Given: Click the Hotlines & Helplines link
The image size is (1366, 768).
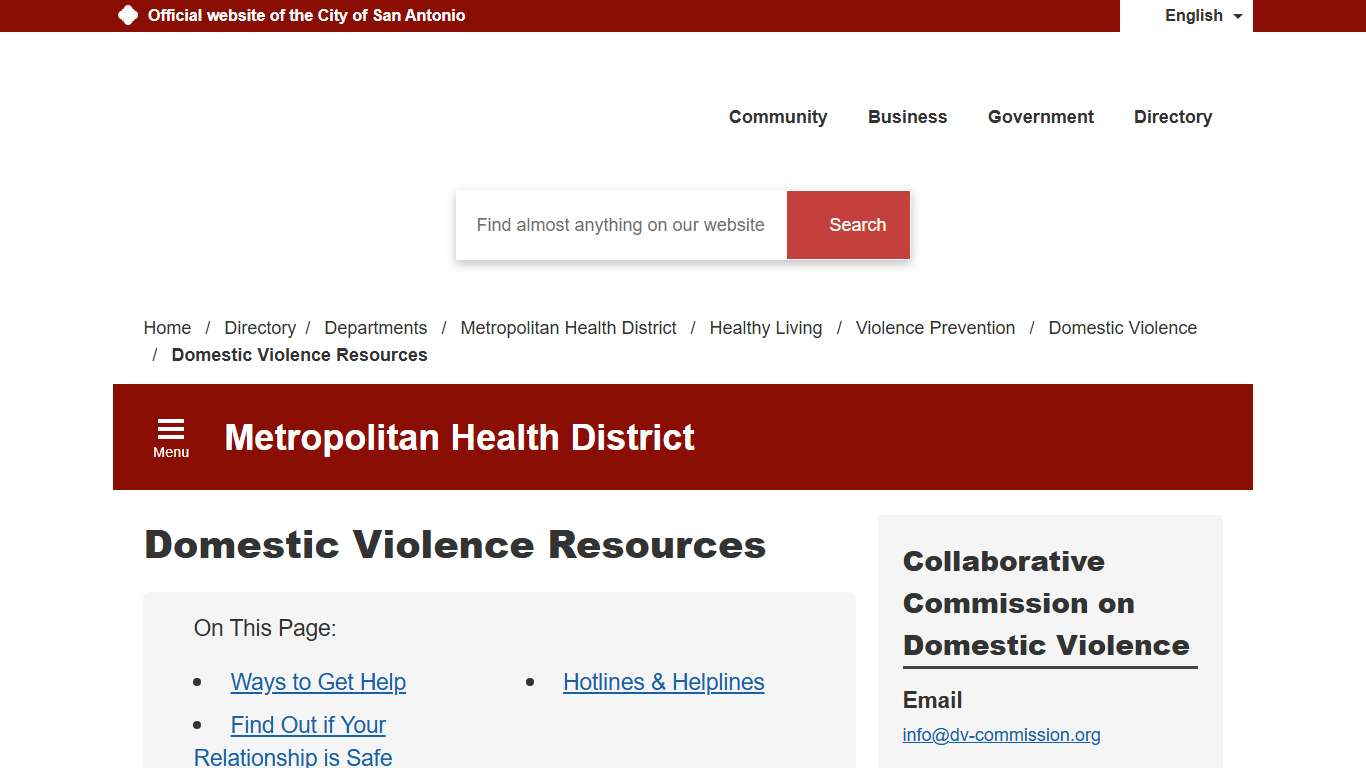Looking at the screenshot, I should (x=663, y=682).
